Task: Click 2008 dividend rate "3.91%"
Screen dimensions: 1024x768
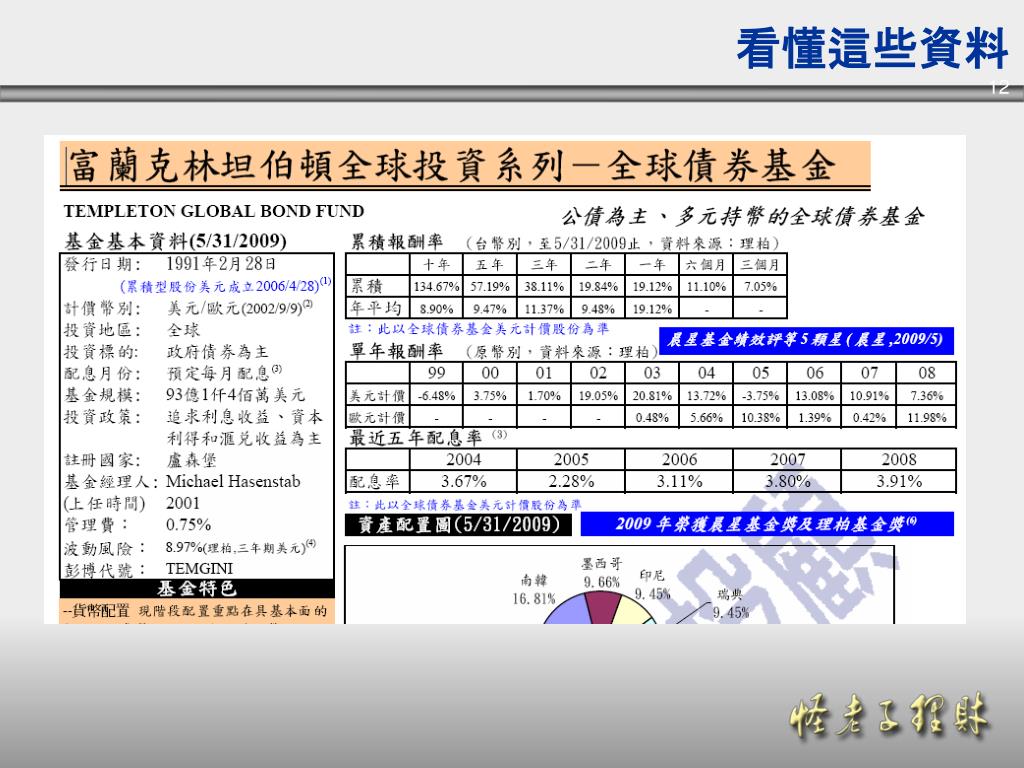Action: coord(899,481)
